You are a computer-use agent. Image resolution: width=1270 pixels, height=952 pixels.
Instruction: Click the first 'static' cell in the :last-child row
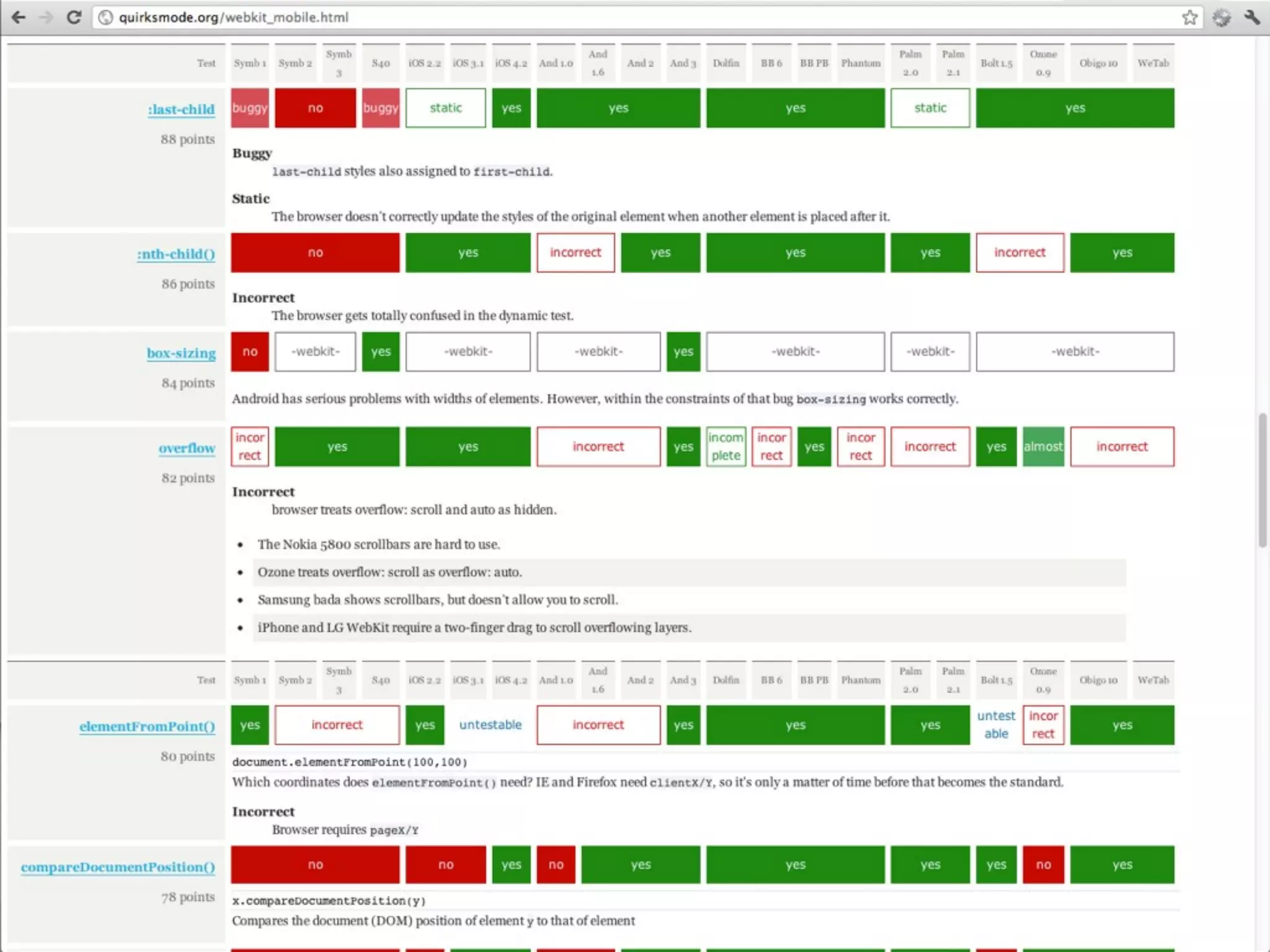445,108
